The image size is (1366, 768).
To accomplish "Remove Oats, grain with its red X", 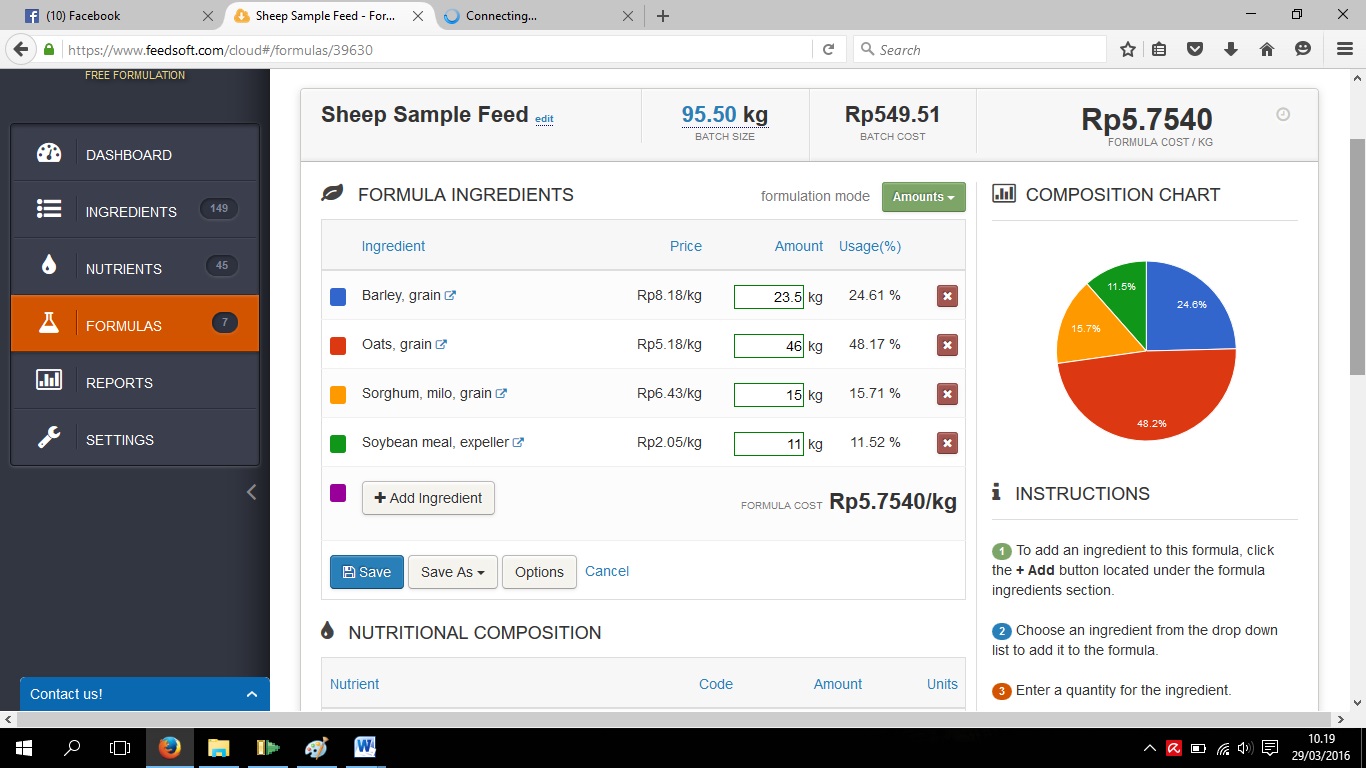I will click(x=947, y=345).
